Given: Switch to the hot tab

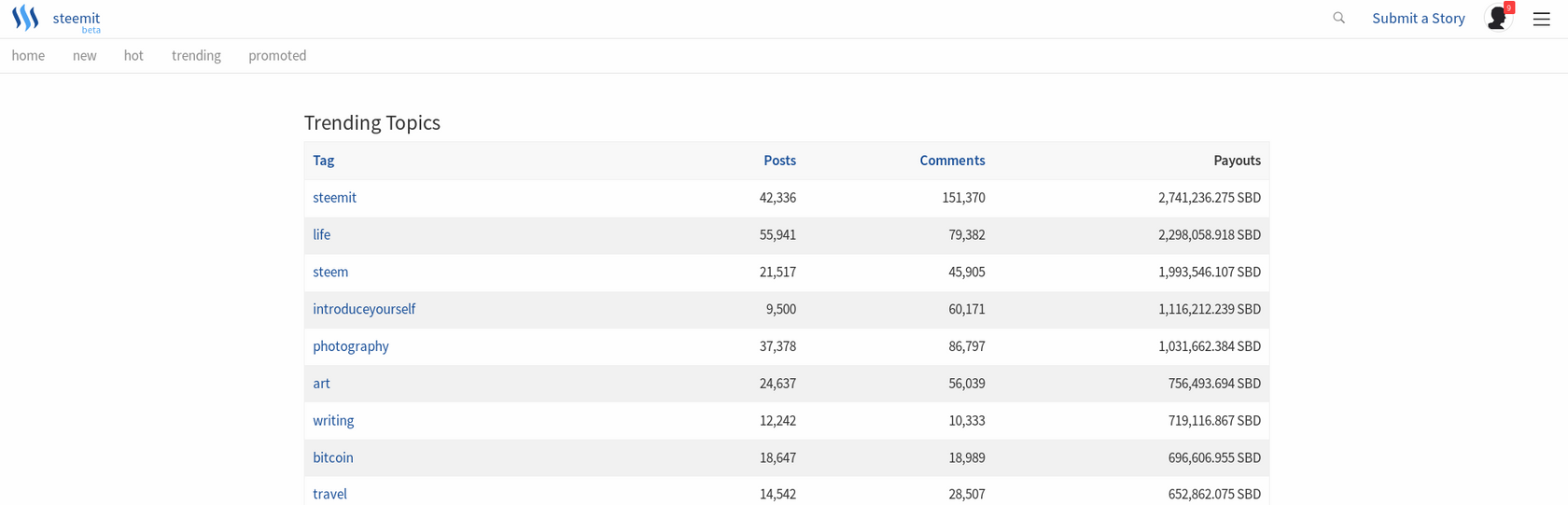Looking at the screenshot, I should [x=133, y=56].
